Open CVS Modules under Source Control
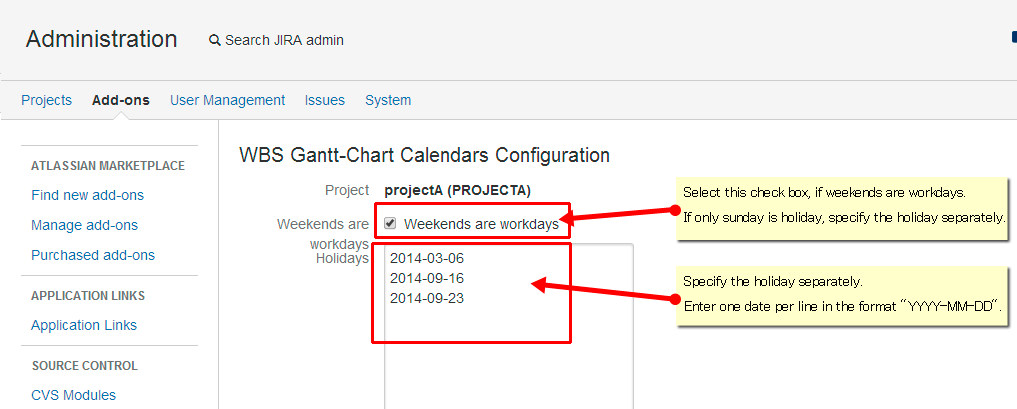The width and height of the screenshot is (1017, 409). (73, 395)
